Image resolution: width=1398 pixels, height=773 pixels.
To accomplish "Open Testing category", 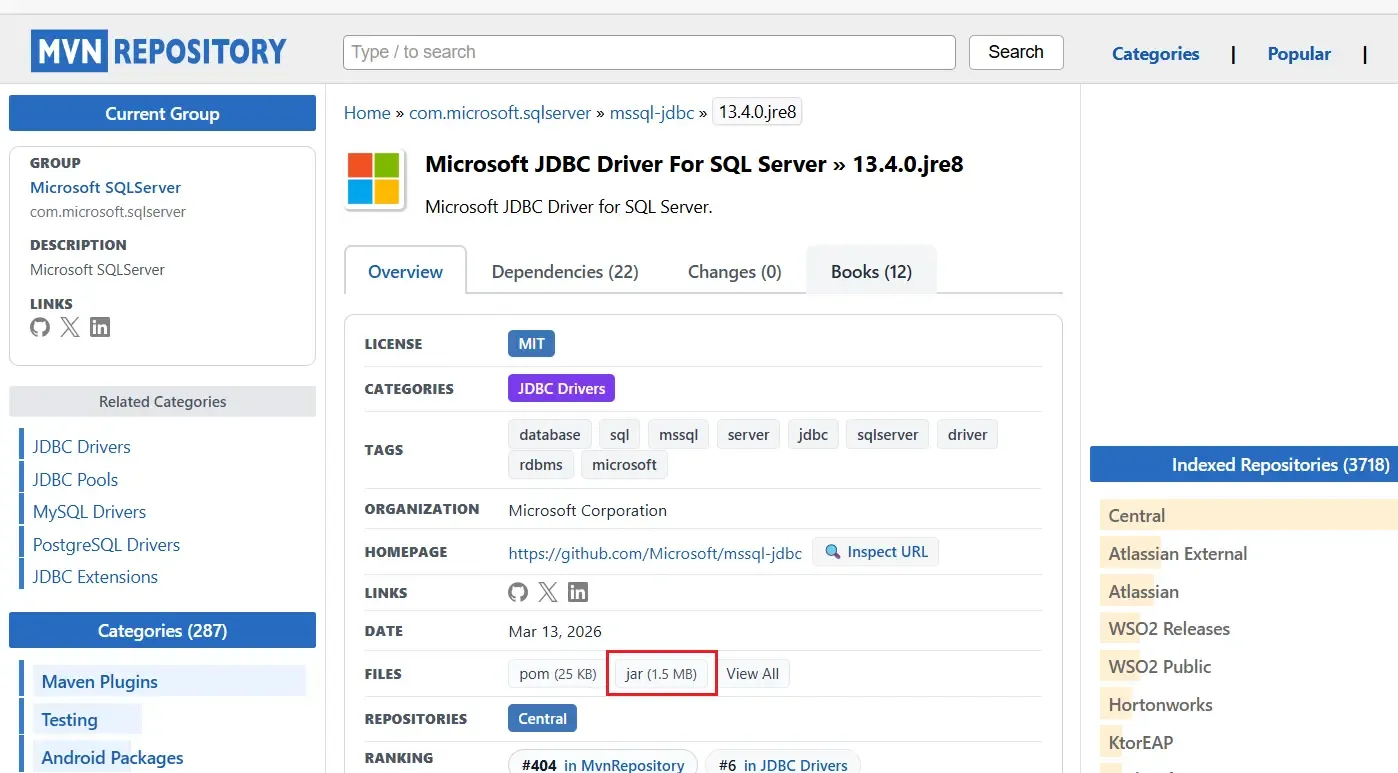I will [69, 719].
